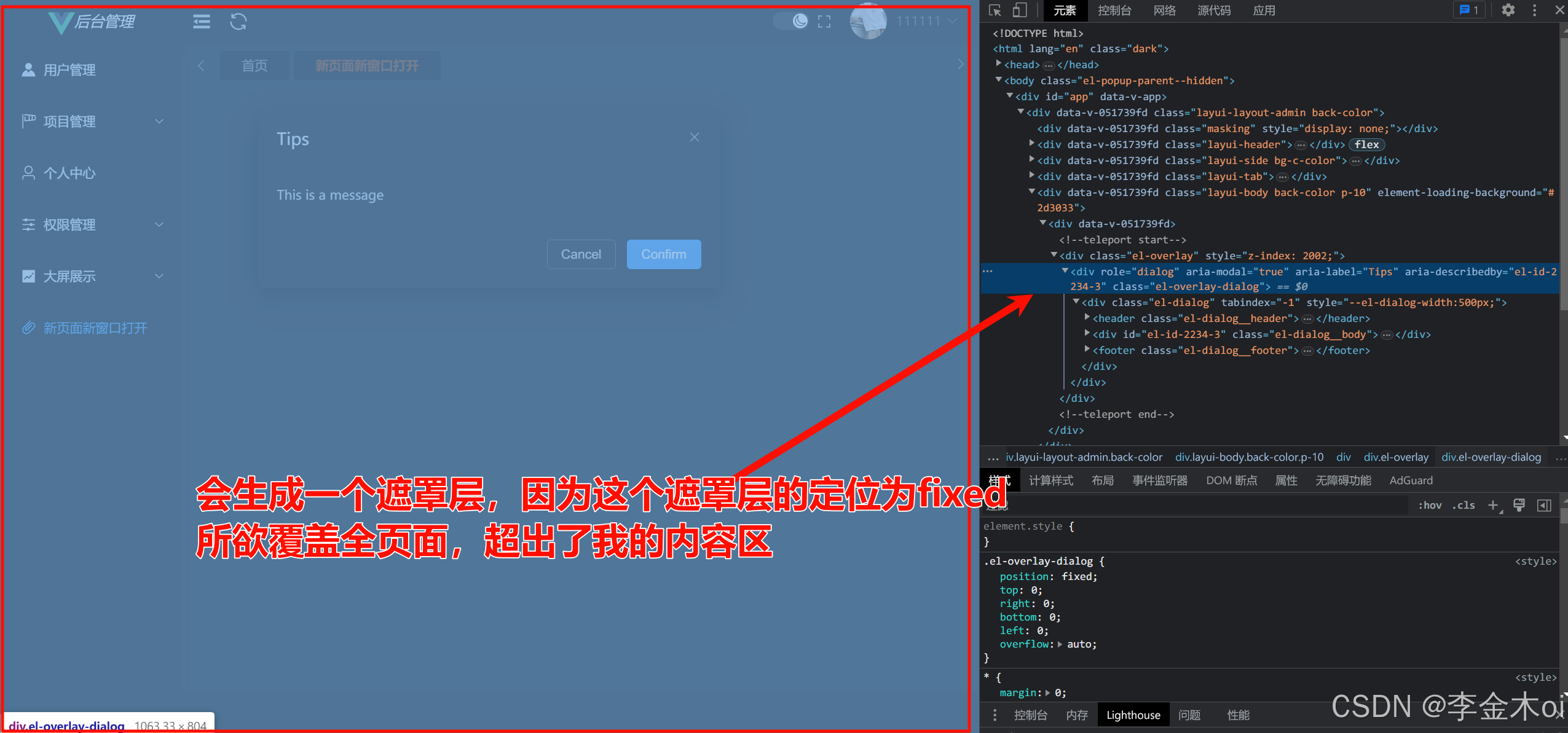The height and width of the screenshot is (733, 1568).
Task: Expand the <header class="el-dialog__header"> node
Action: tap(1087, 318)
